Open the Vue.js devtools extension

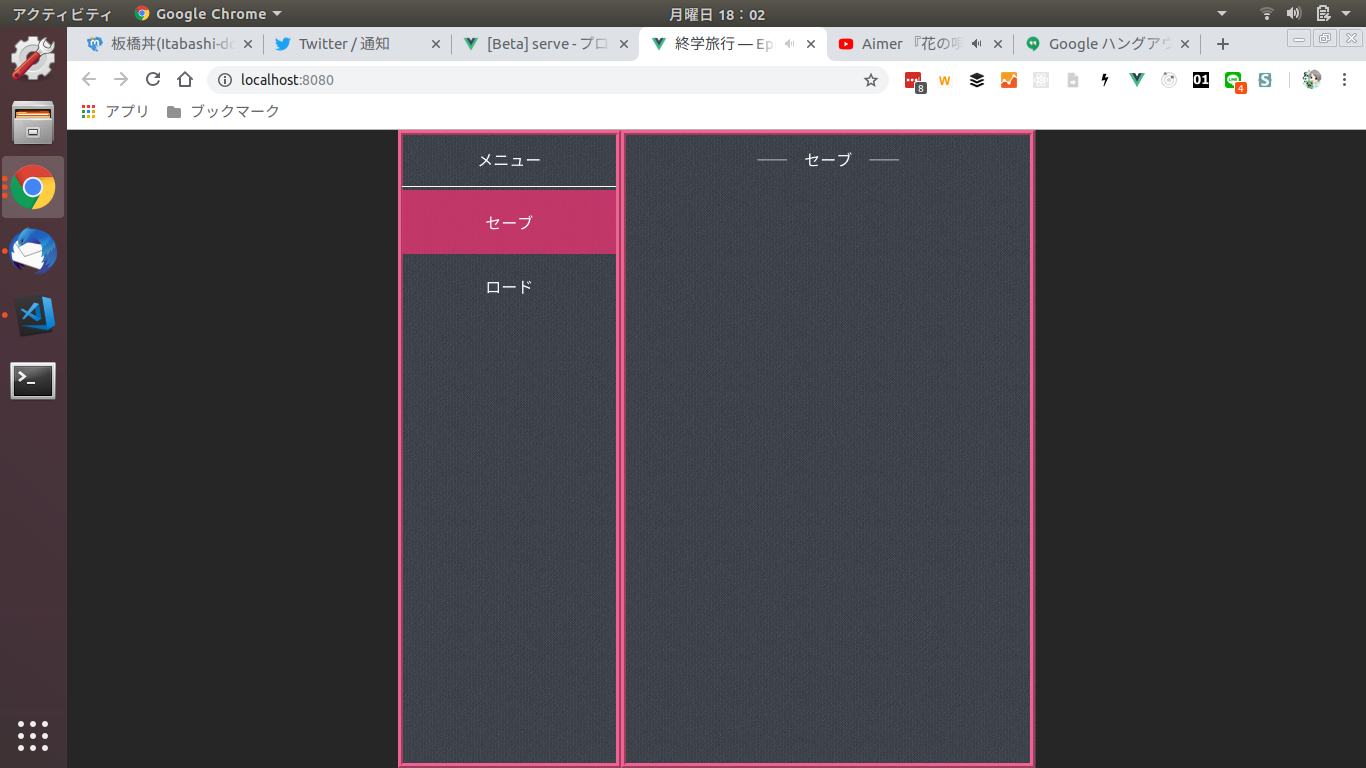pyautogui.click(x=1137, y=80)
